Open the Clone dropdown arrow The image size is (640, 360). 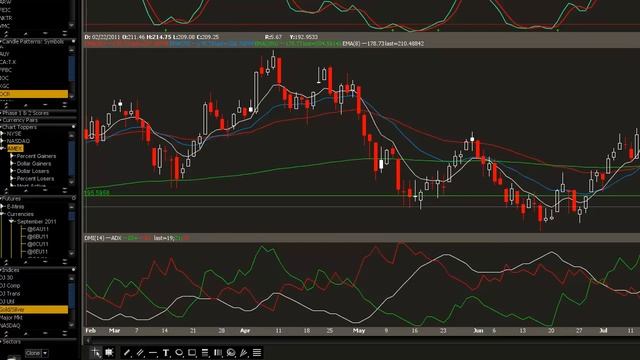pos(45,353)
